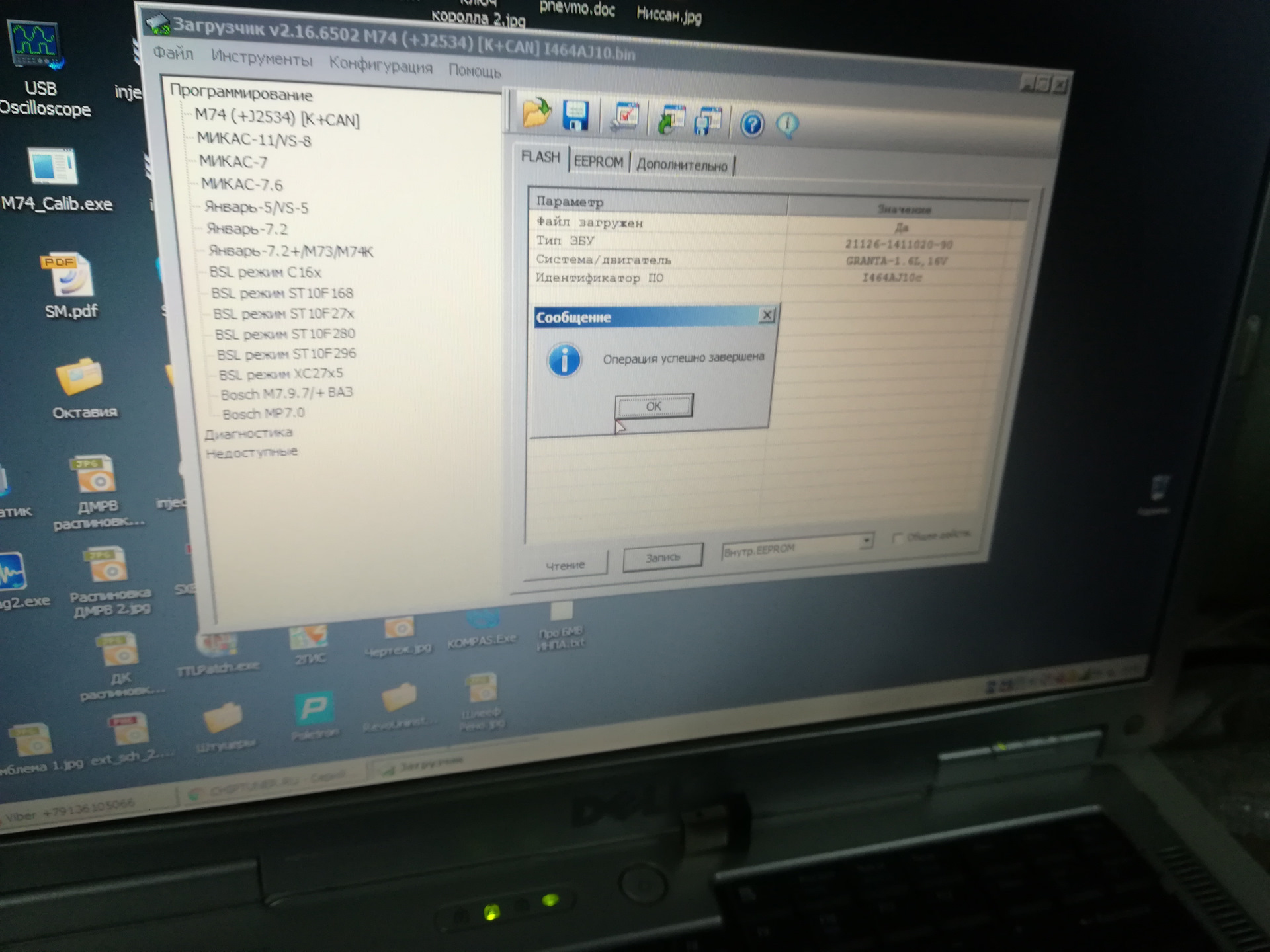This screenshot has width=1270, height=952.
Task: Select BSL режим XC27x5 in the tree
Action: click(280, 374)
